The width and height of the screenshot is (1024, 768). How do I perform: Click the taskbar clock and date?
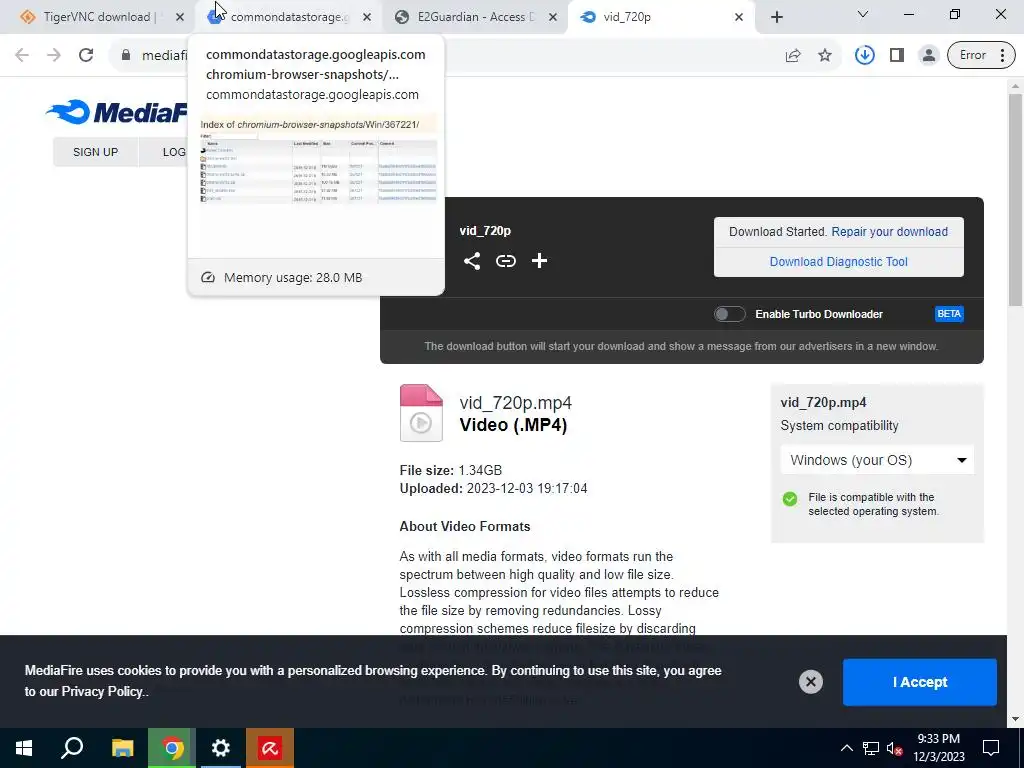(938, 748)
